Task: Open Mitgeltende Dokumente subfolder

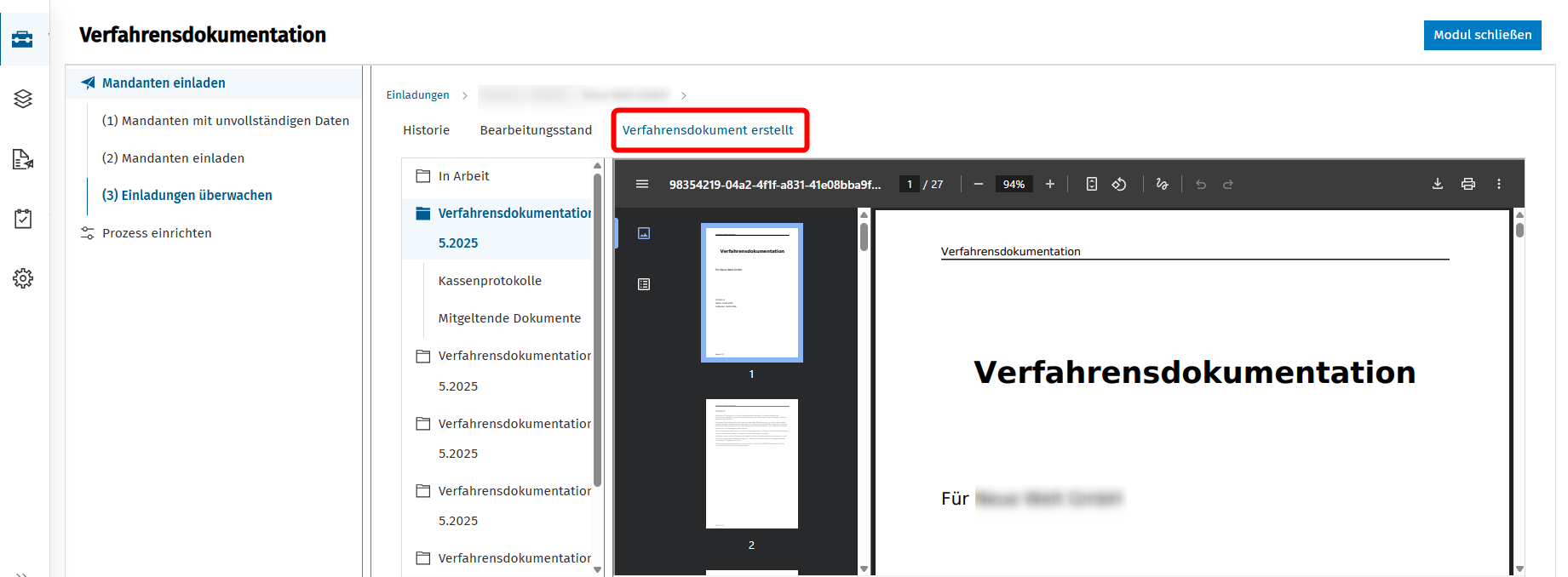Action: pyautogui.click(x=509, y=318)
